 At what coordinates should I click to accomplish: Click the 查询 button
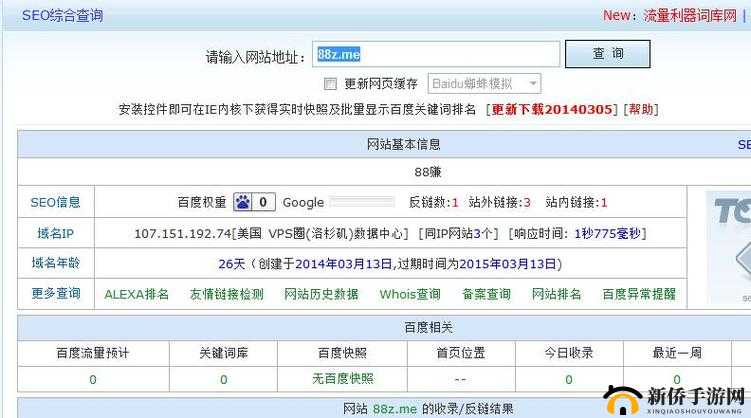[607, 54]
